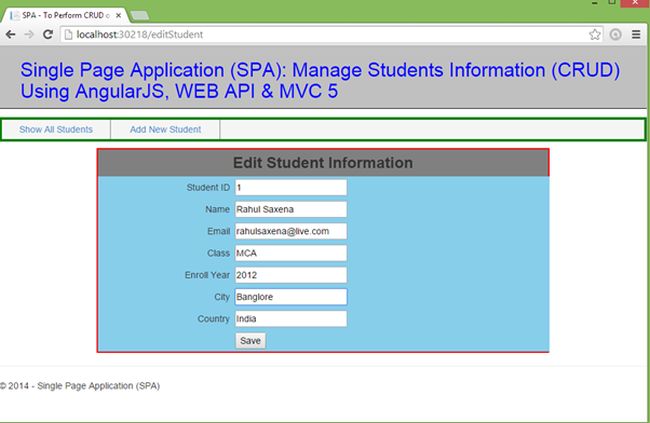Click the round extension icon beside the star
This screenshot has width=650, height=423.
coord(616,34)
